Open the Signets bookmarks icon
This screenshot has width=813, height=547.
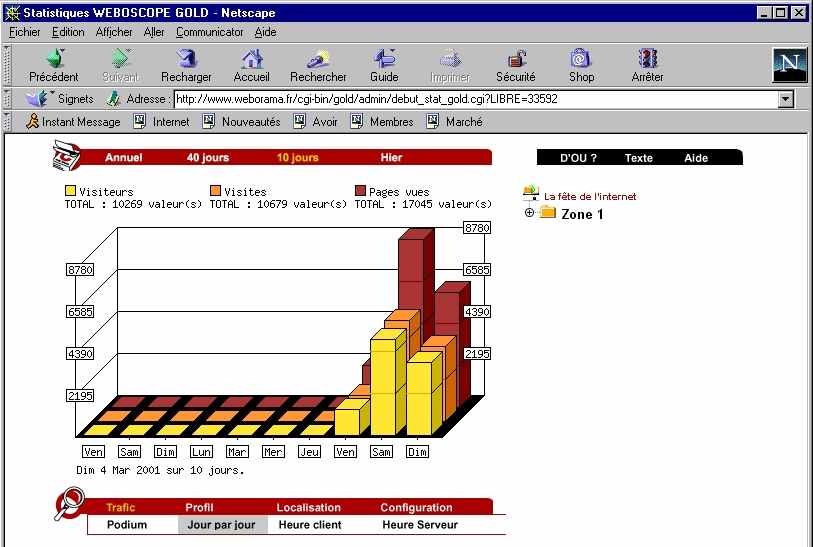(37, 99)
